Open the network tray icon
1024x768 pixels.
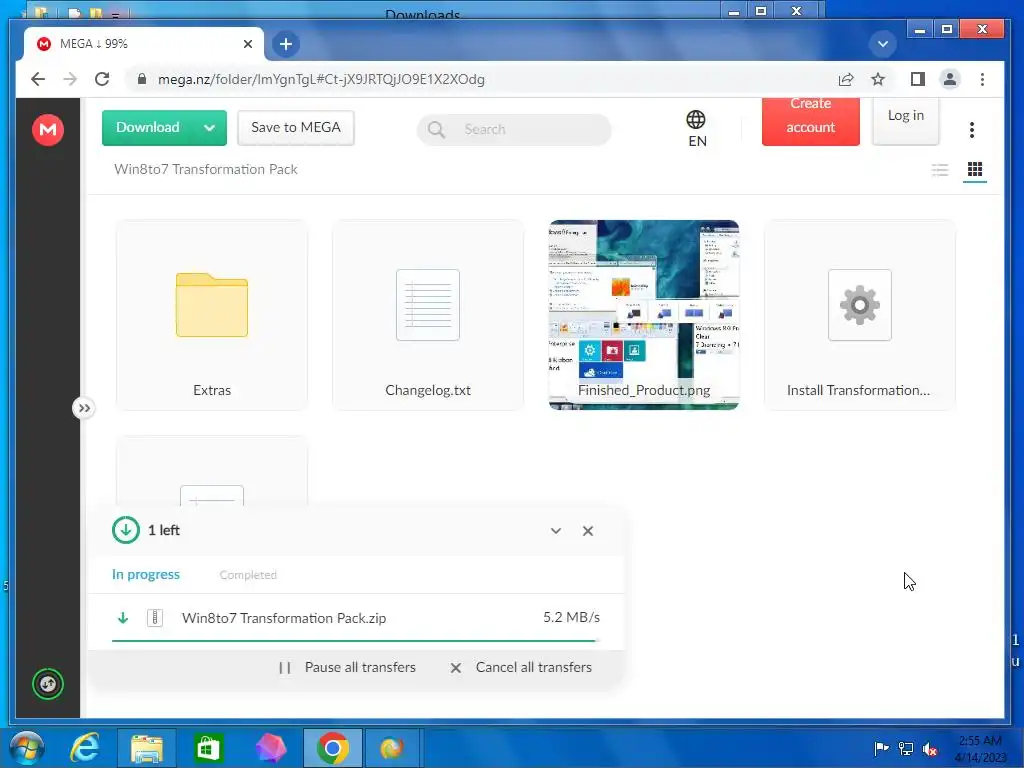point(906,748)
